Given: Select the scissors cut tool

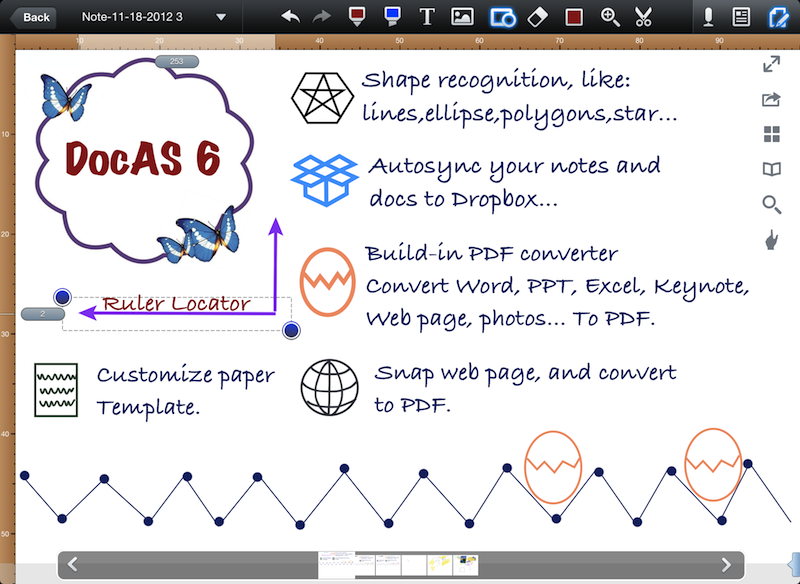Looking at the screenshot, I should pos(644,17).
